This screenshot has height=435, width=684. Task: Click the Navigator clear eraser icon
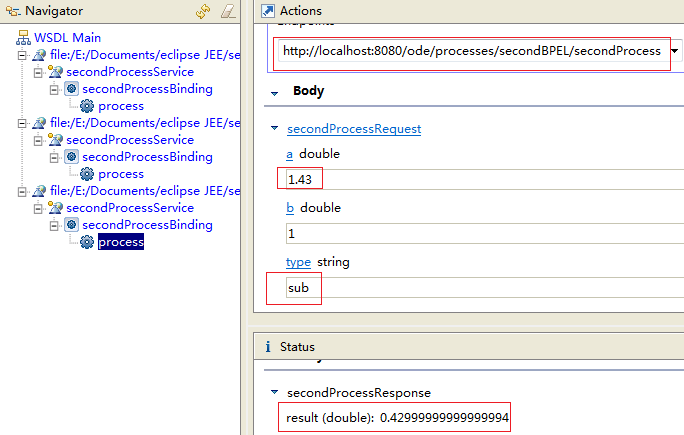click(x=228, y=11)
